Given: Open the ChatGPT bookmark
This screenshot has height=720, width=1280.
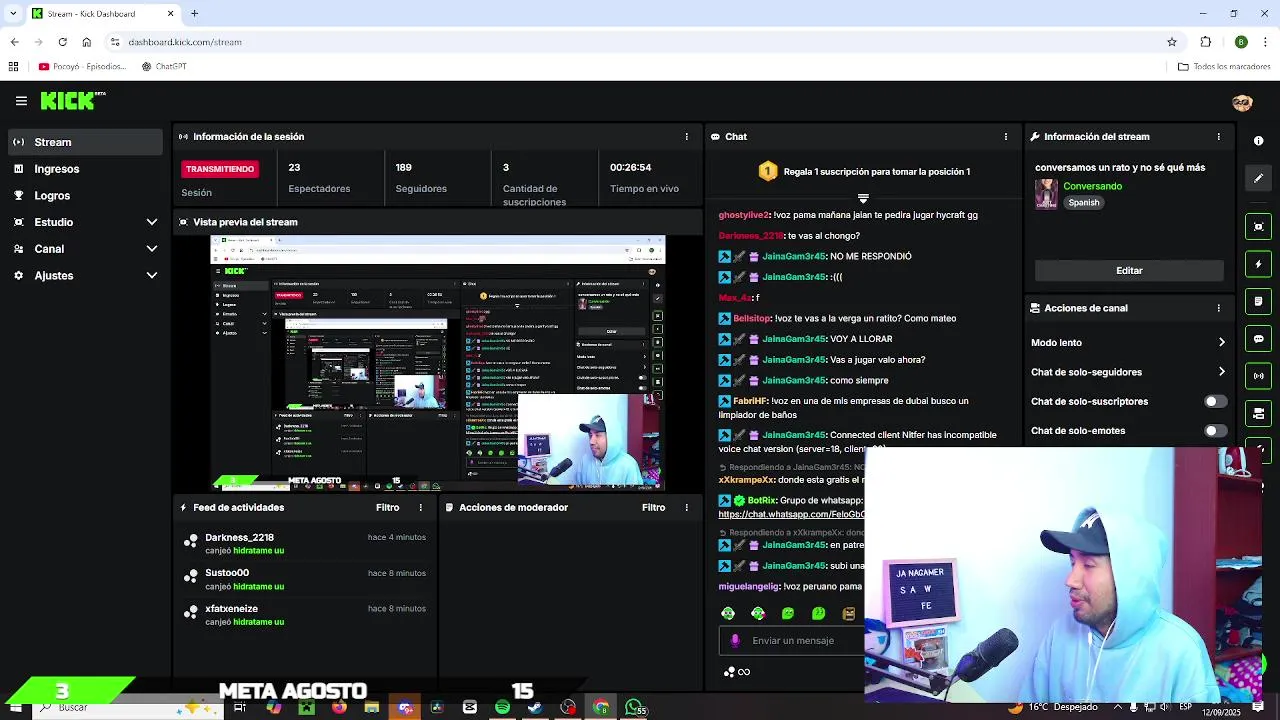Looking at the screenshot, I should [164, 67].
